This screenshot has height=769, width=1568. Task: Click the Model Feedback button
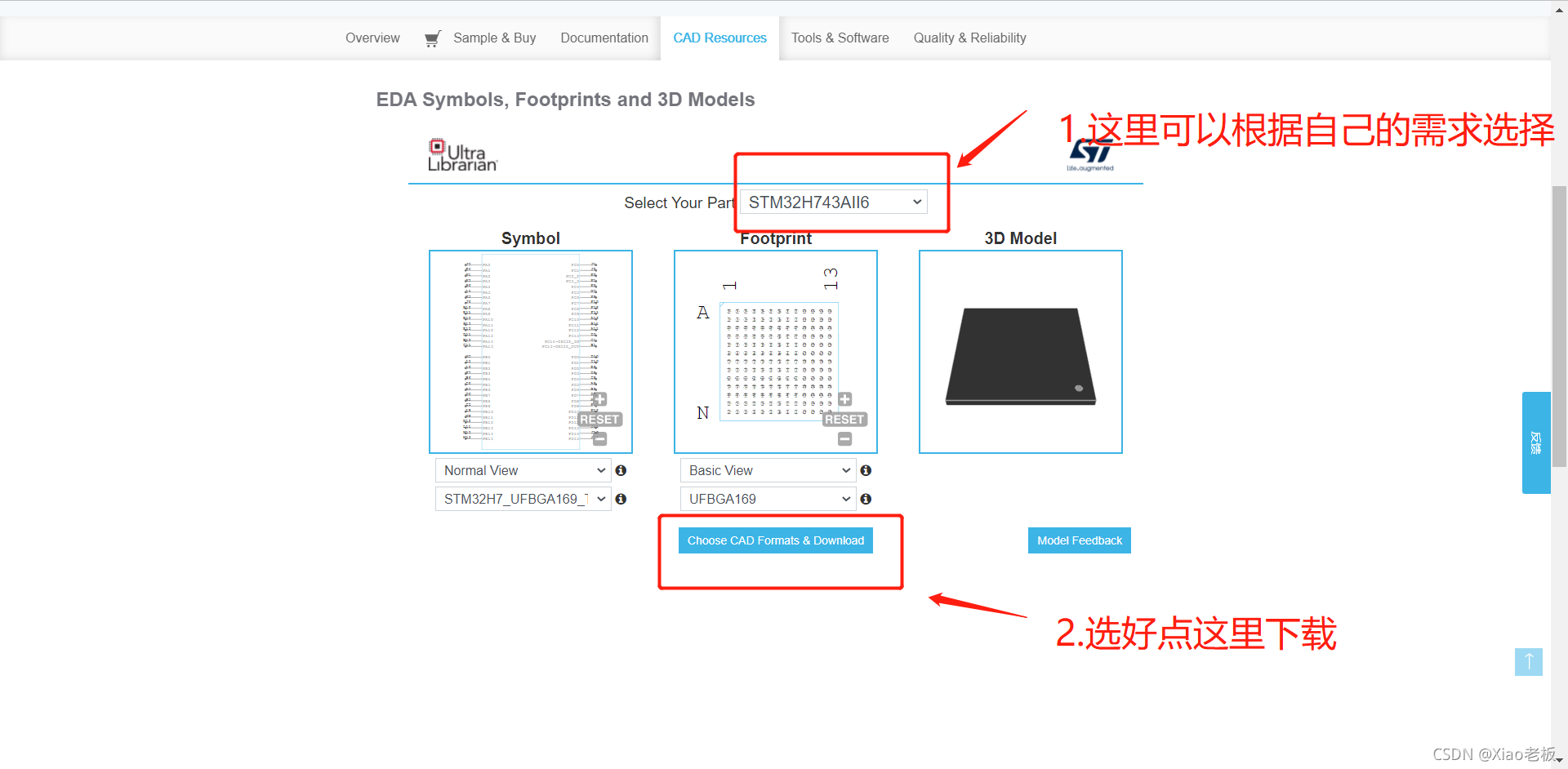point(1080,540)
